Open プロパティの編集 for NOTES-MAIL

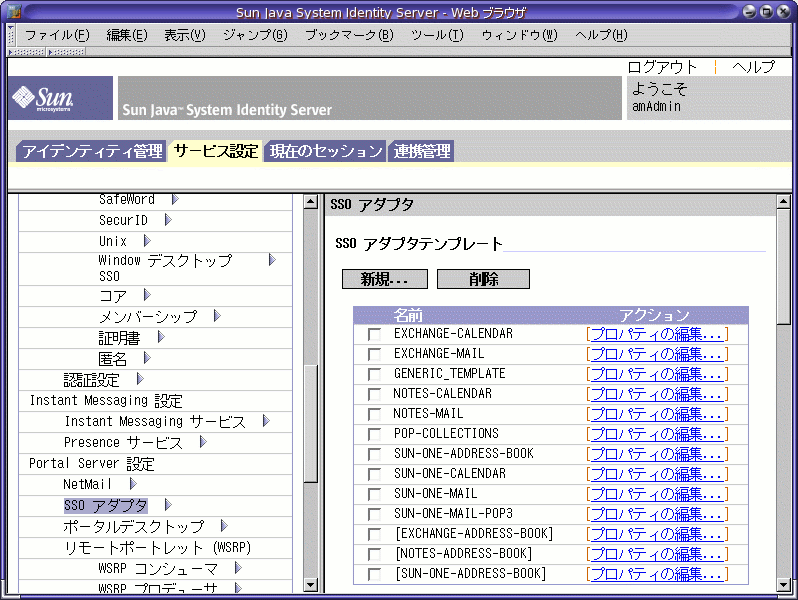click(657, 414)
